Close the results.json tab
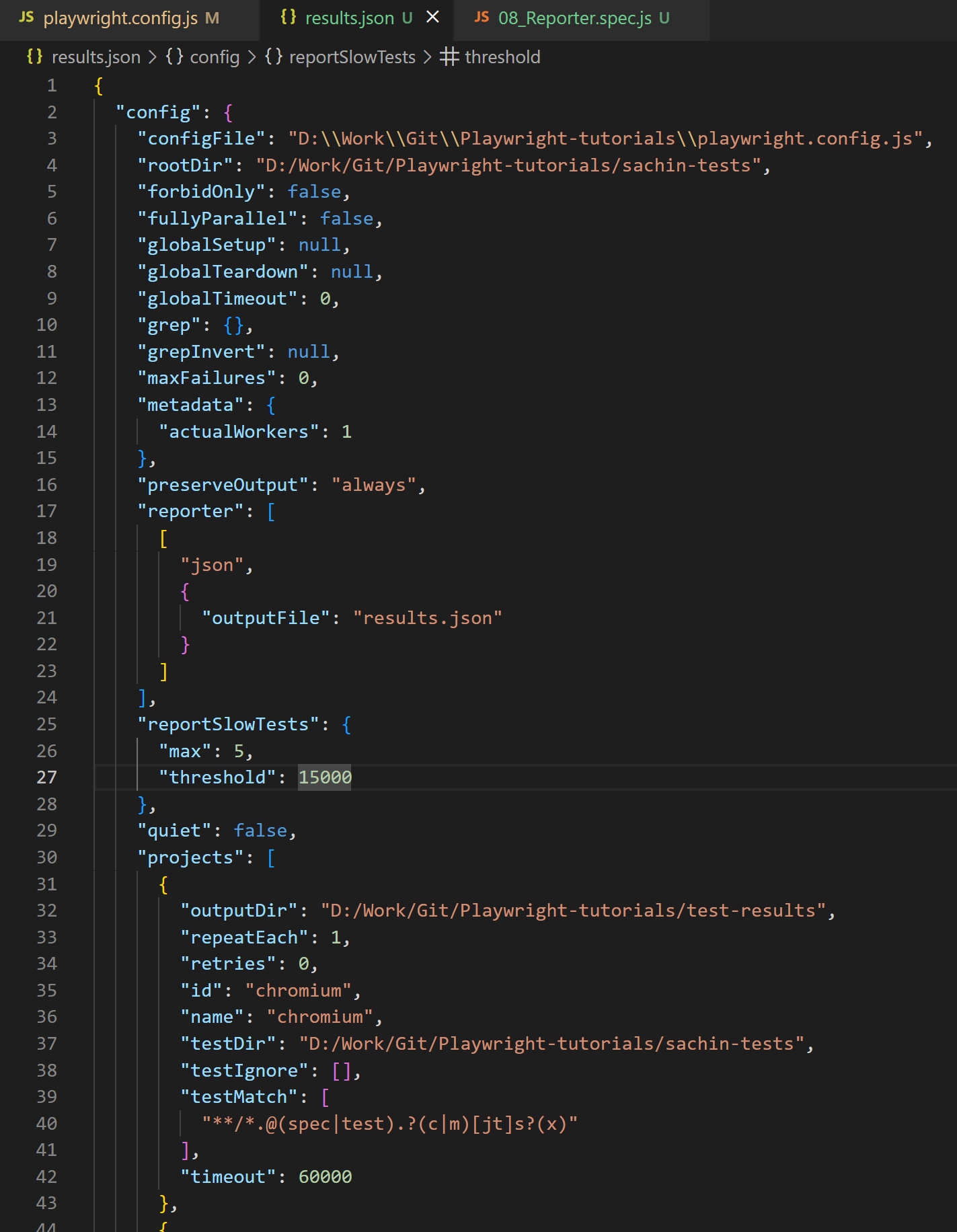The width and height of the screenshot is (957, 1232). click(x=433, y=17)
